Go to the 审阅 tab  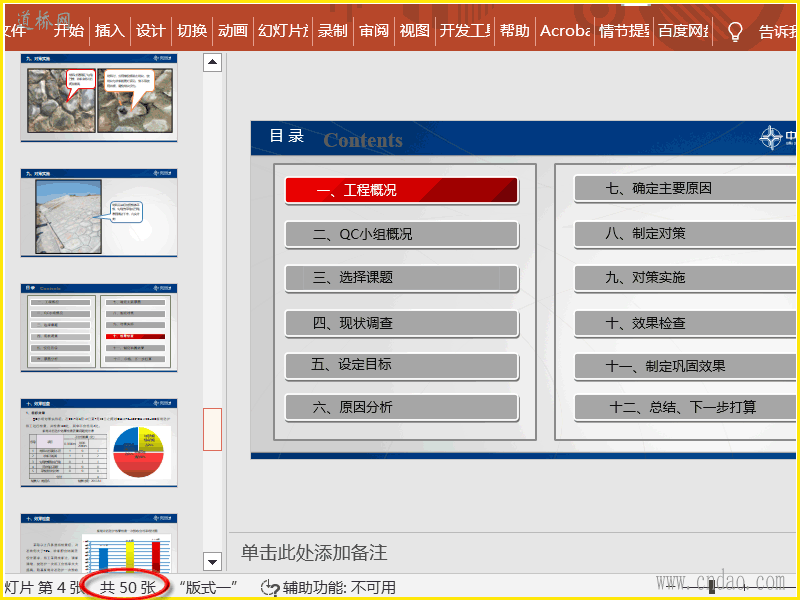pos(374,31)
